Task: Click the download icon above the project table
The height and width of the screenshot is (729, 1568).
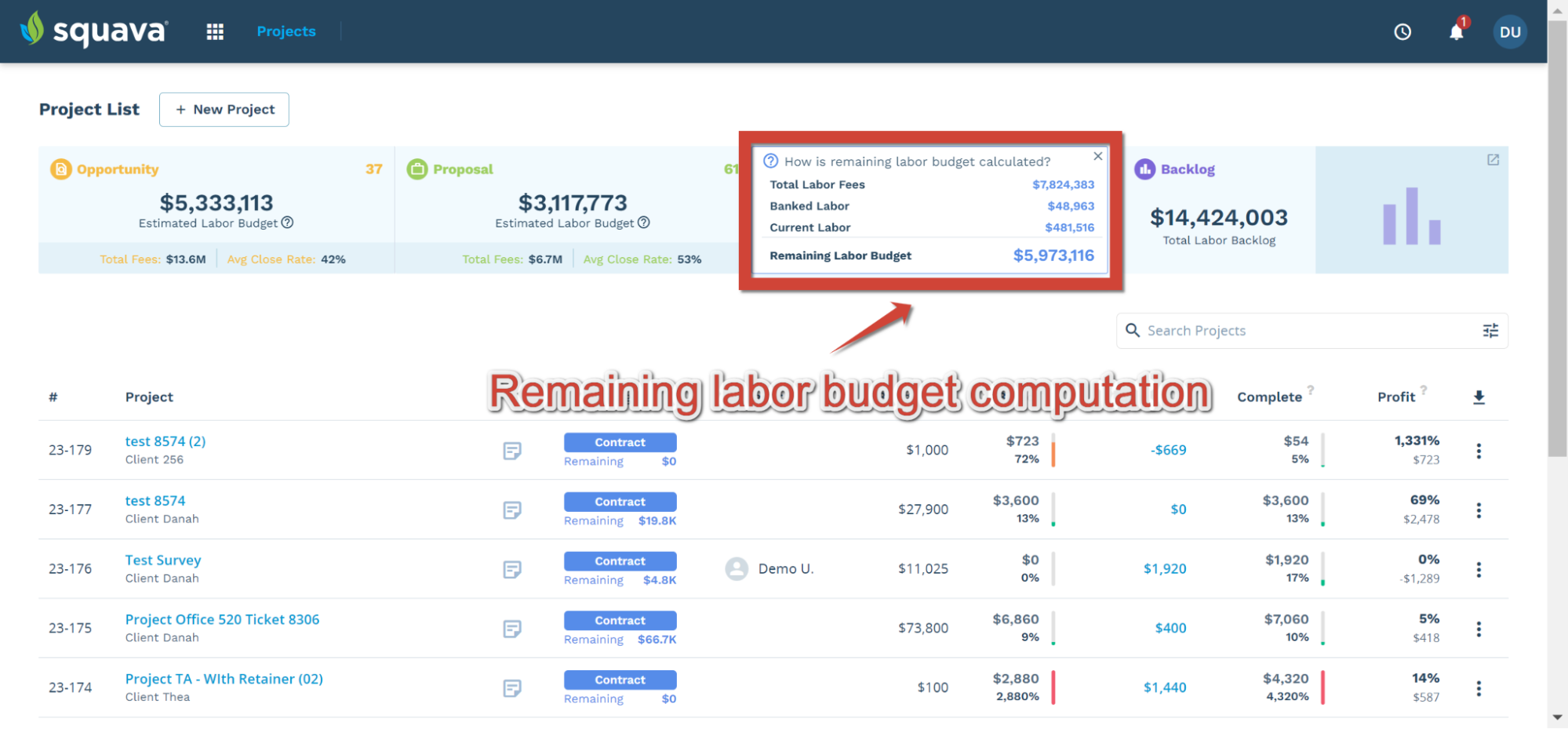Action: 1479,397
